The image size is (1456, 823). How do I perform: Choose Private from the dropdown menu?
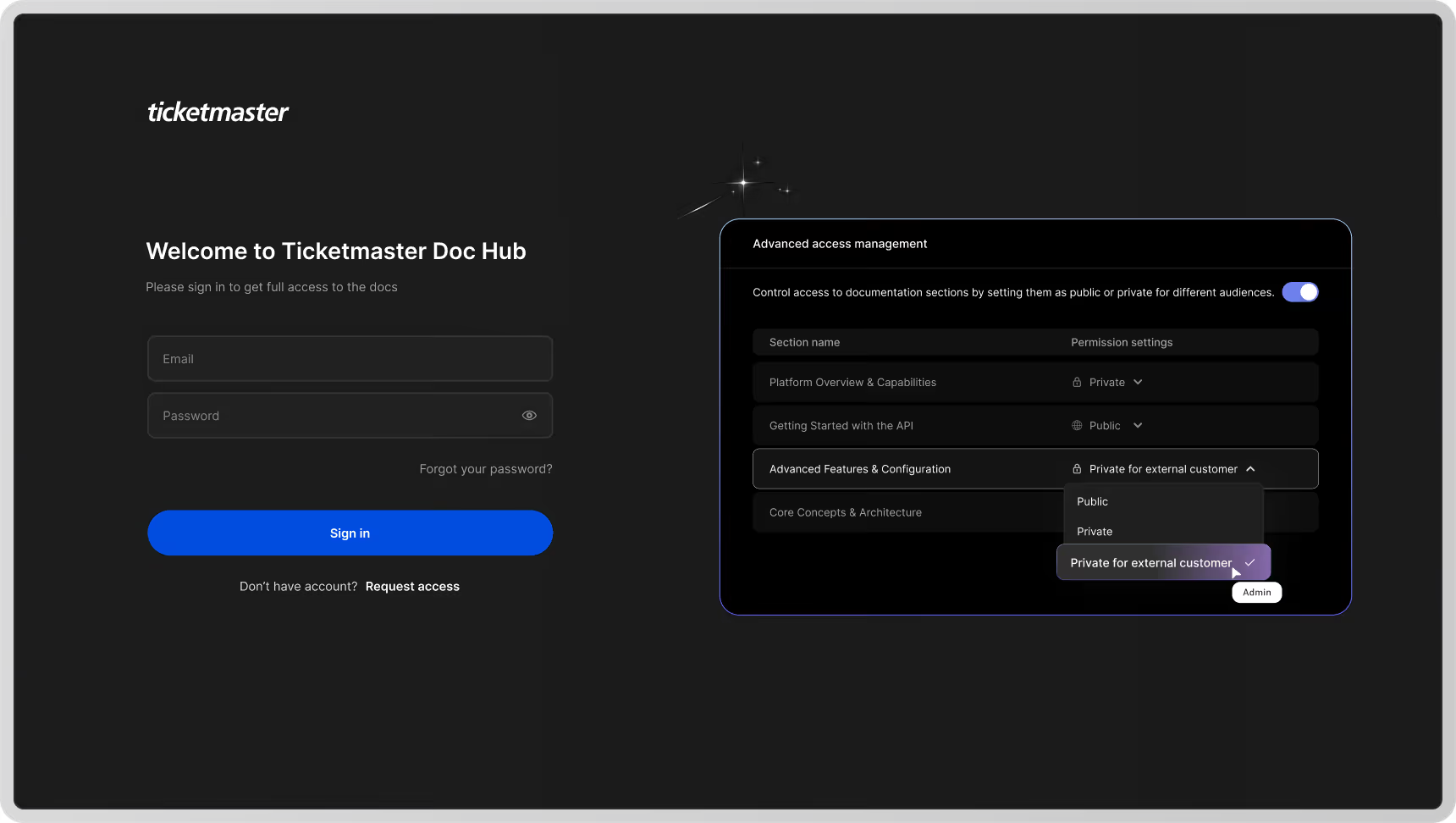click(x=1095, y=532)
